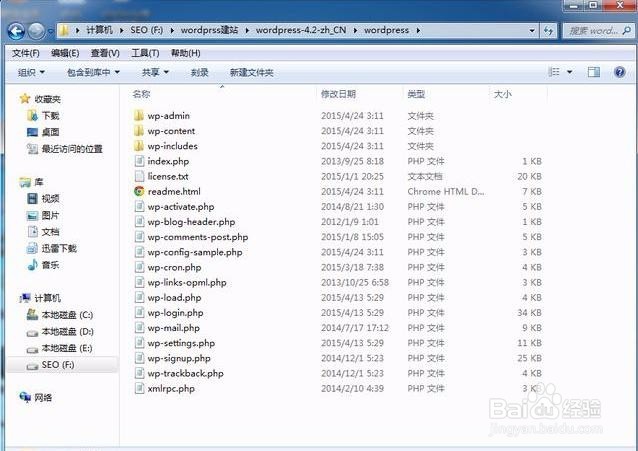Open the View menu (查看)
Image resolution: width=638 pixels, height=451 pixels.
[105, 53]
